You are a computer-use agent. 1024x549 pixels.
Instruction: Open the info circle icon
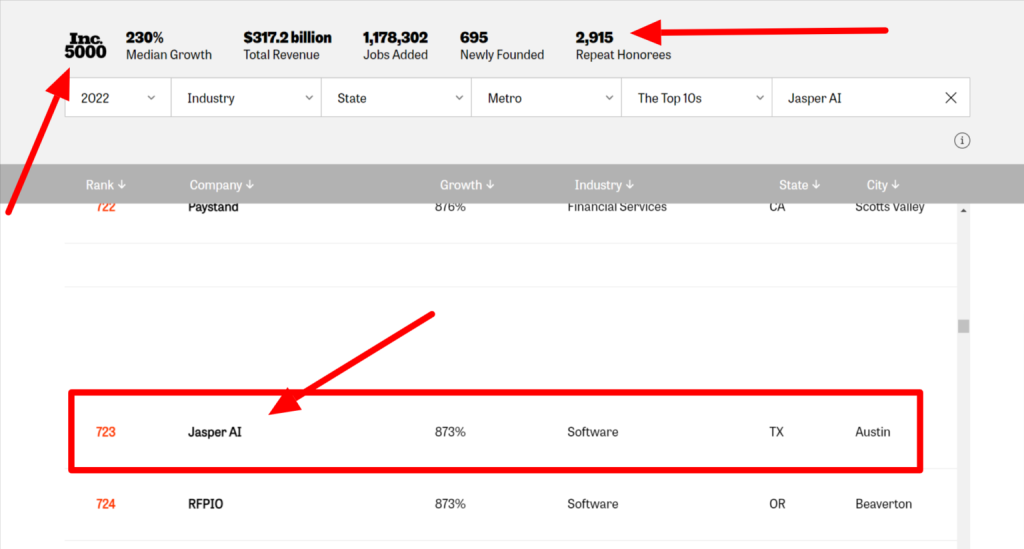(x=962, y=140)
